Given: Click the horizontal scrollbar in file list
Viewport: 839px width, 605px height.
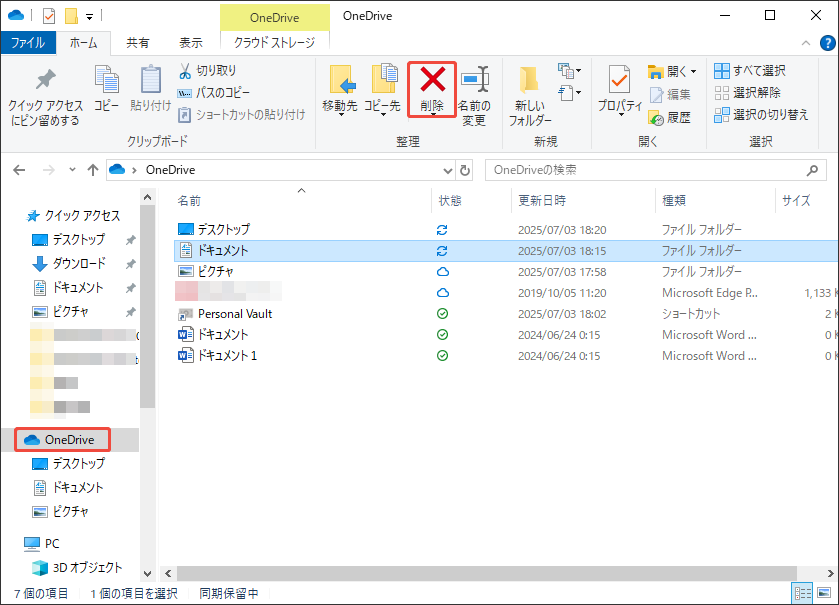Looking at the screenshot, I should 487,573.
